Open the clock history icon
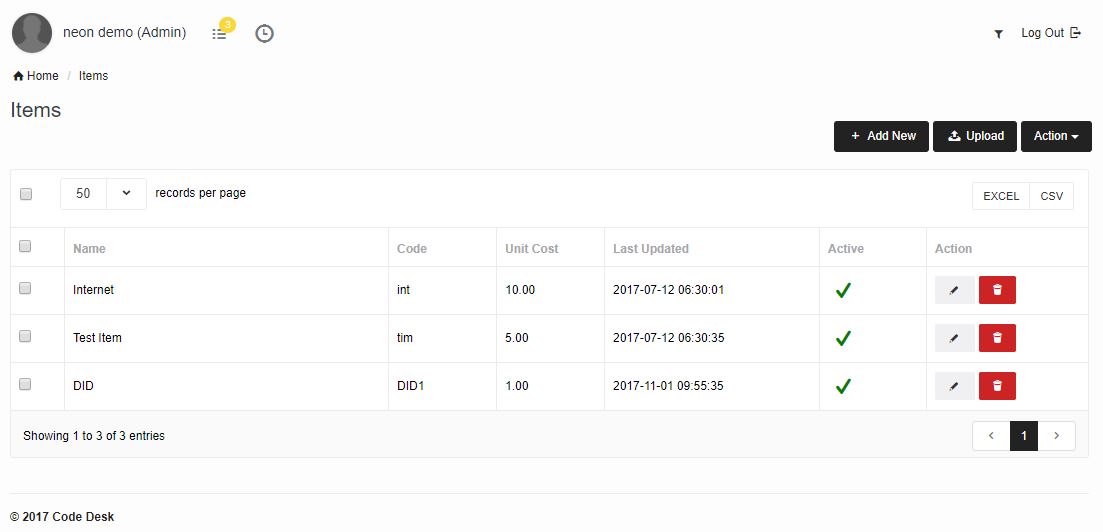 tap(264, 33)
